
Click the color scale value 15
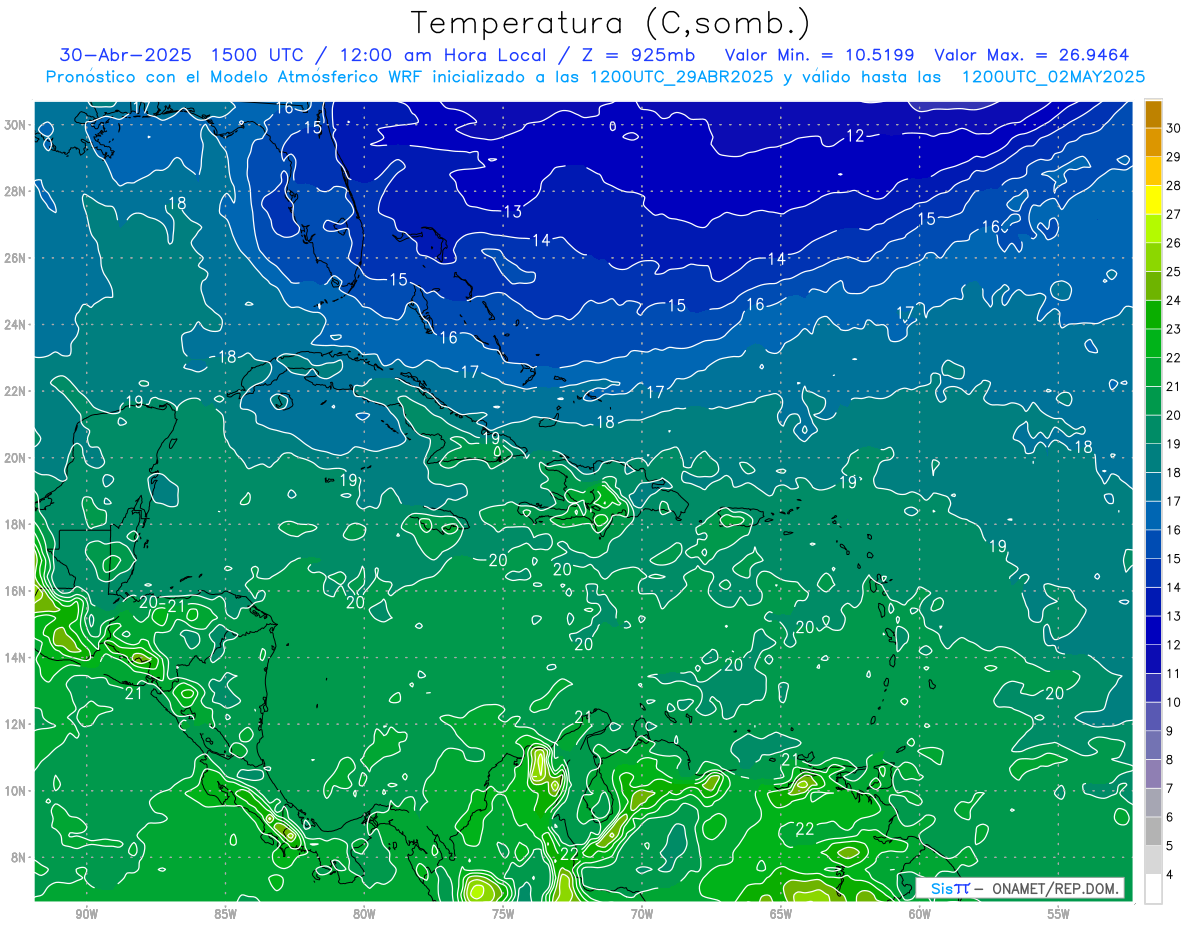click(1174, 558)
